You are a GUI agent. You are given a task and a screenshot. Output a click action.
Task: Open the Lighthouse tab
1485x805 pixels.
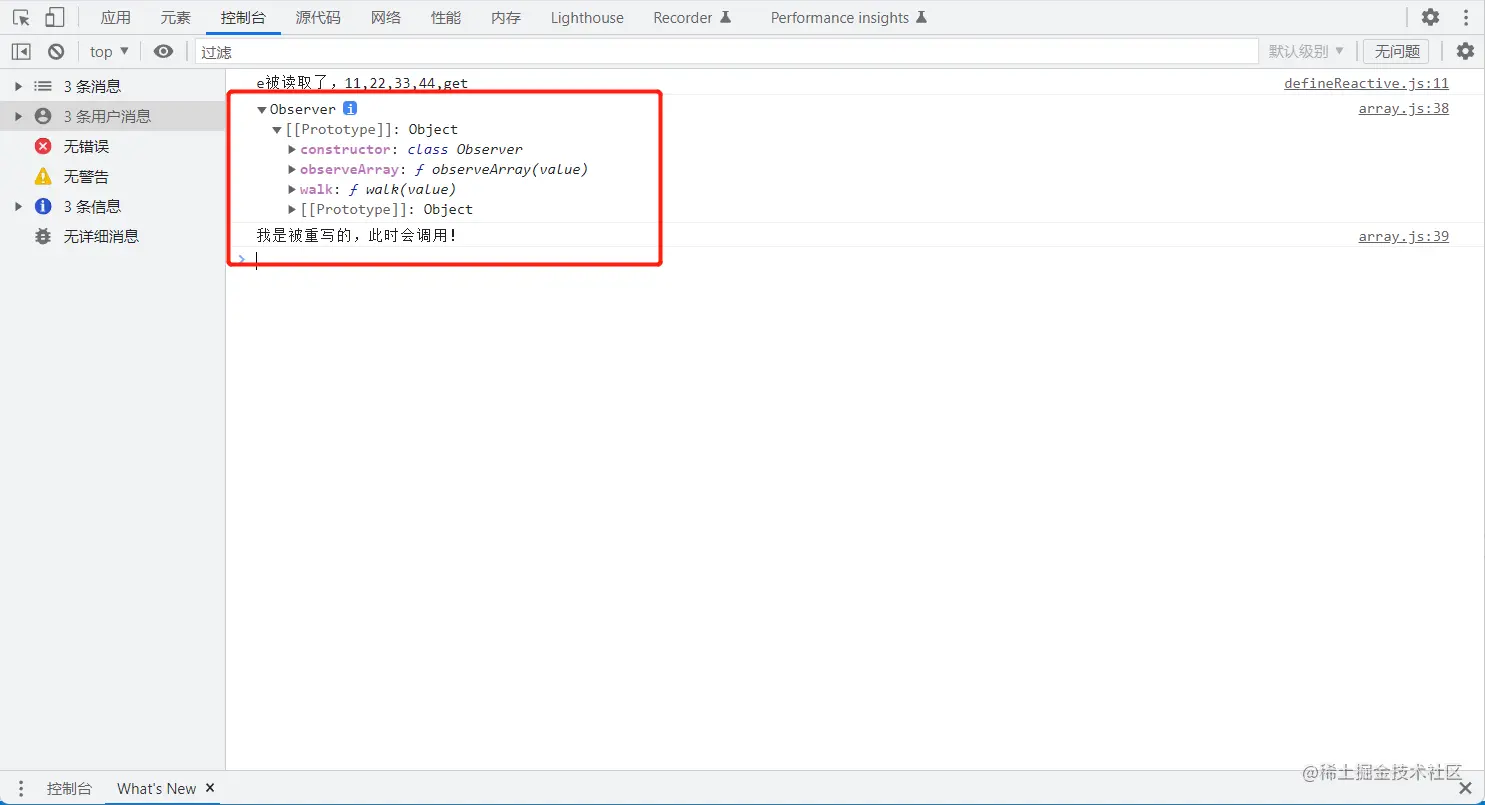(587, 18)
